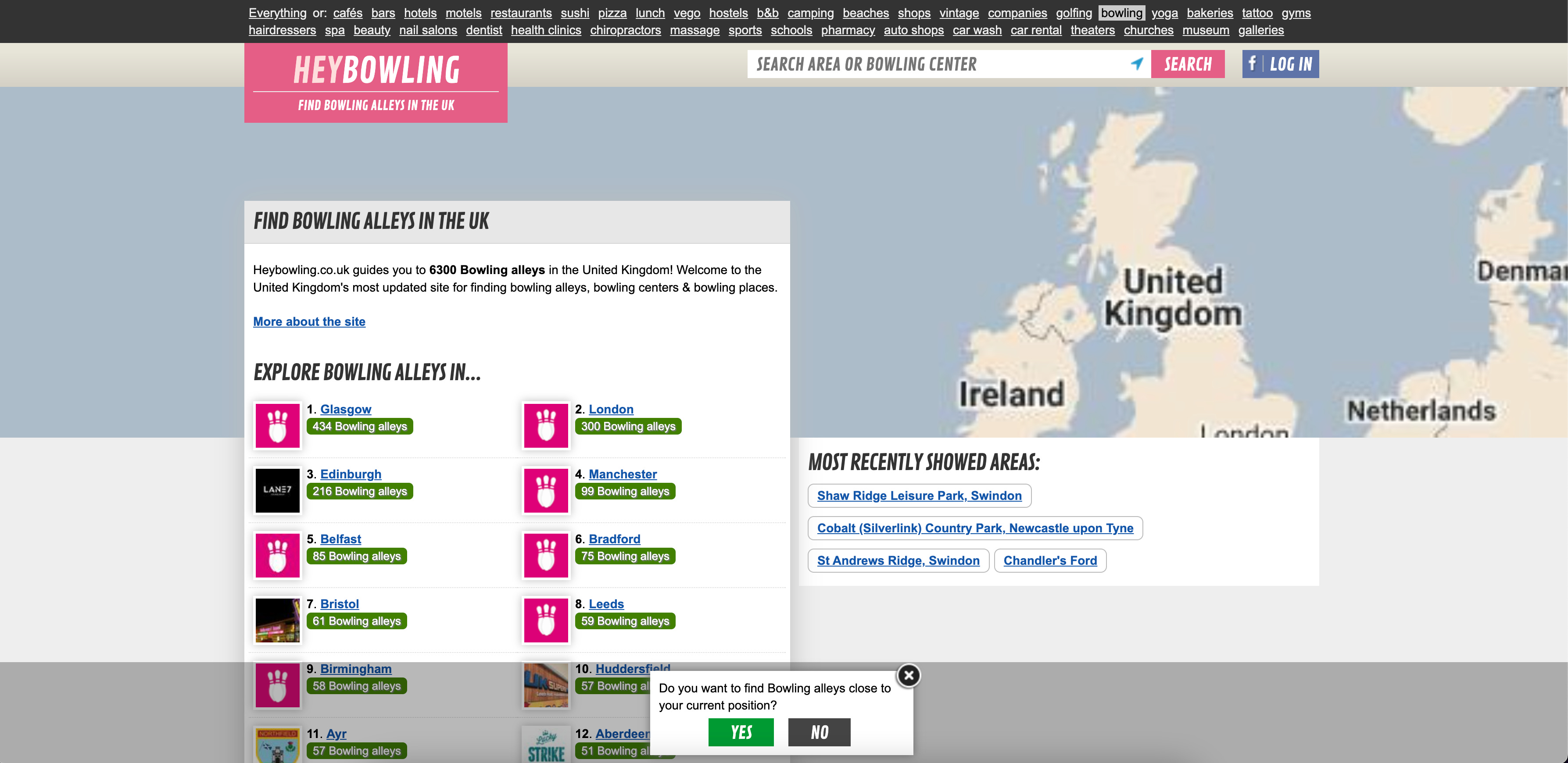Click the pink SEARCH button
The width and height of the screenshot is (1568, 763).
[1188, 64]
